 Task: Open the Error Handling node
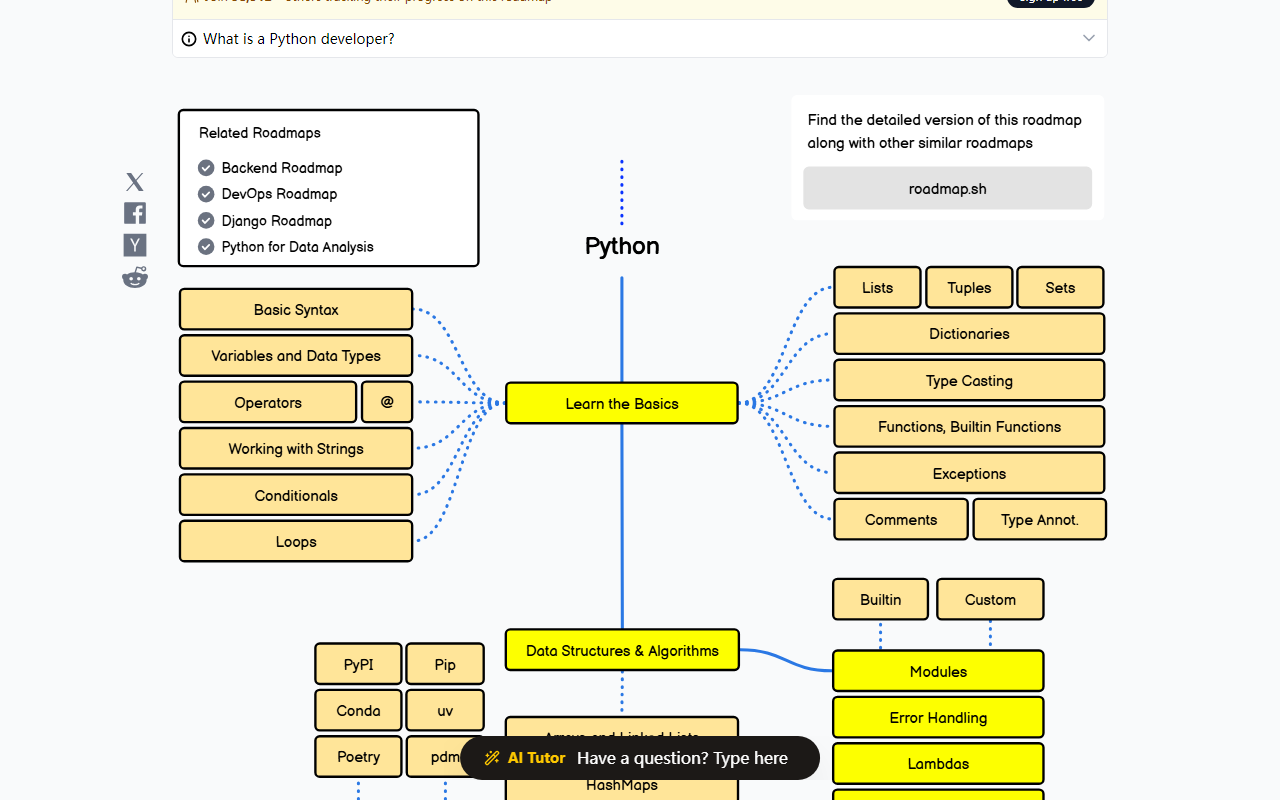pos(938,717)
